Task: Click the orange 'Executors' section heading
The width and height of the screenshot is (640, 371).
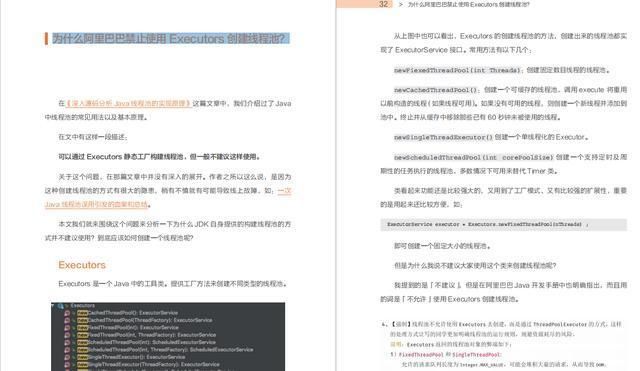Action: tap(82, 265)
